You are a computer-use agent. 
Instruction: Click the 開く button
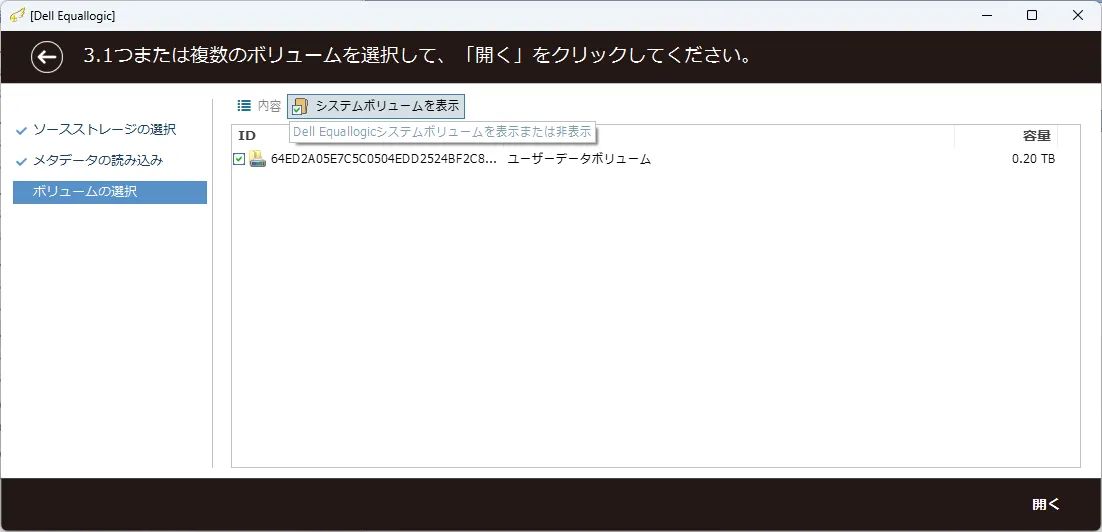tap(1046, 505)
